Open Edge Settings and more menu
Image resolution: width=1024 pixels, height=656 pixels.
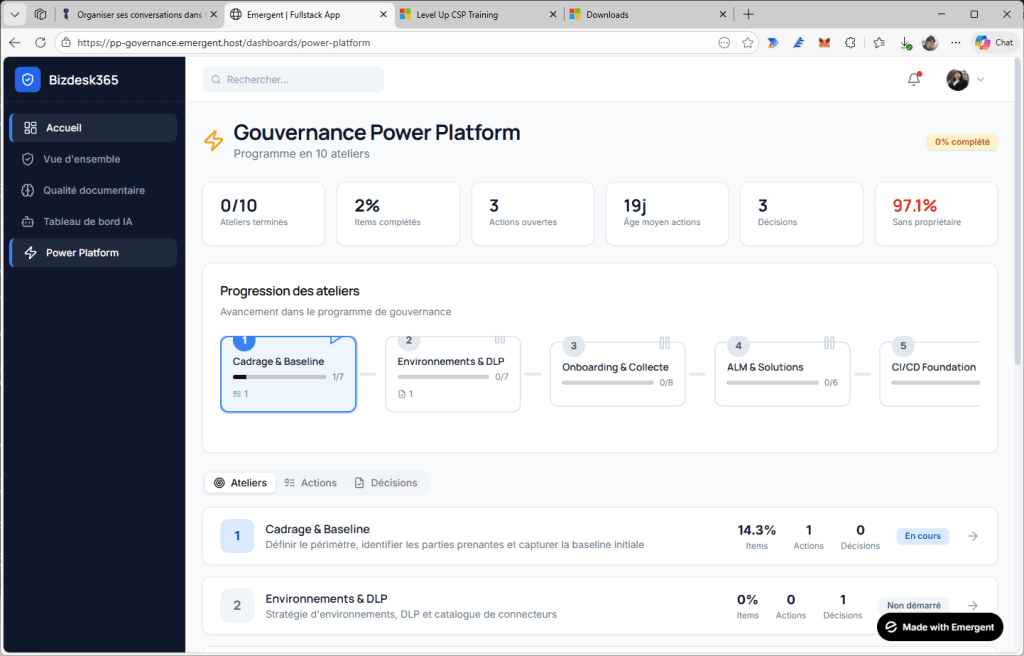(x=956, y=43)
